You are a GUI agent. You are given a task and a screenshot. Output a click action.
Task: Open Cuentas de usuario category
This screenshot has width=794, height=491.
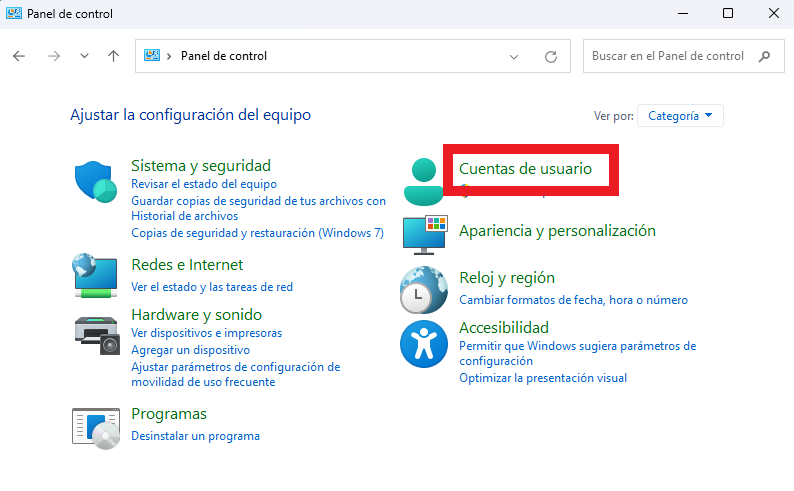point(525,169)
